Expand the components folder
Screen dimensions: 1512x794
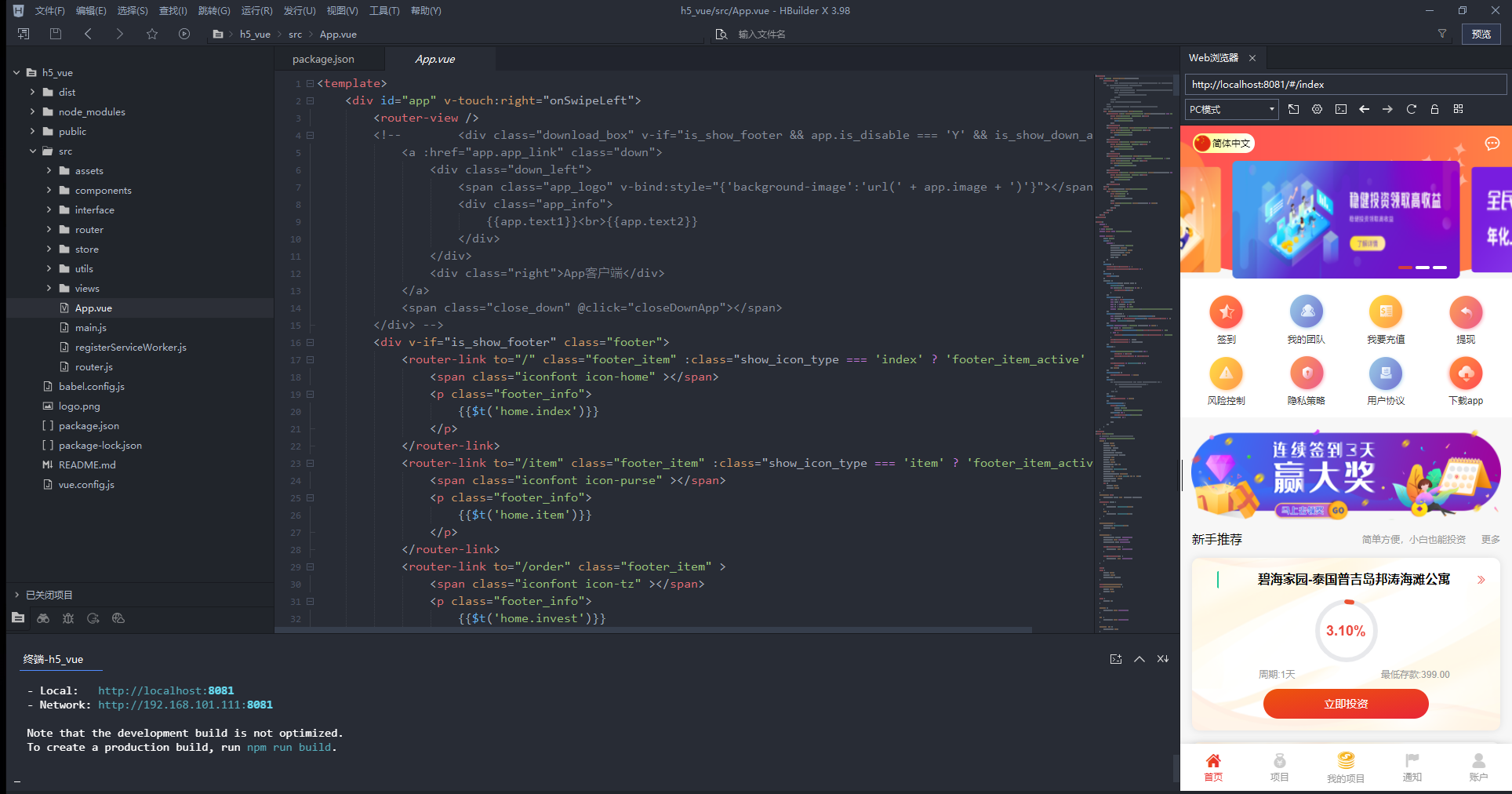tap(49, 190)
